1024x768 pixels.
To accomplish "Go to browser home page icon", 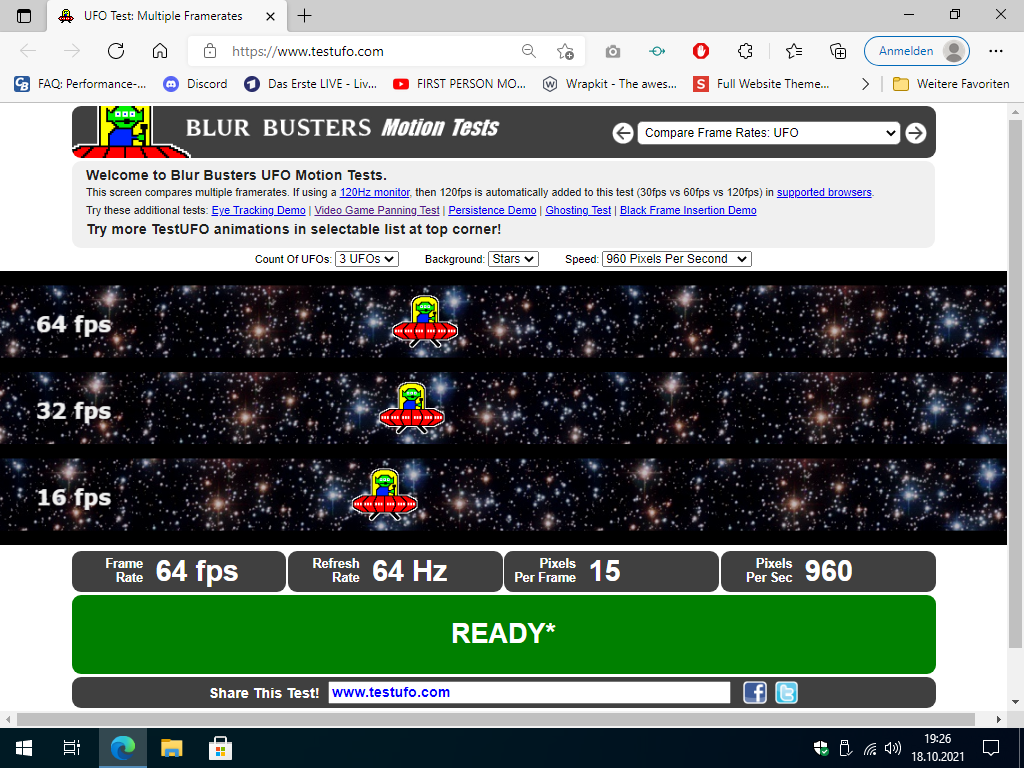I will tap(160, 51).
